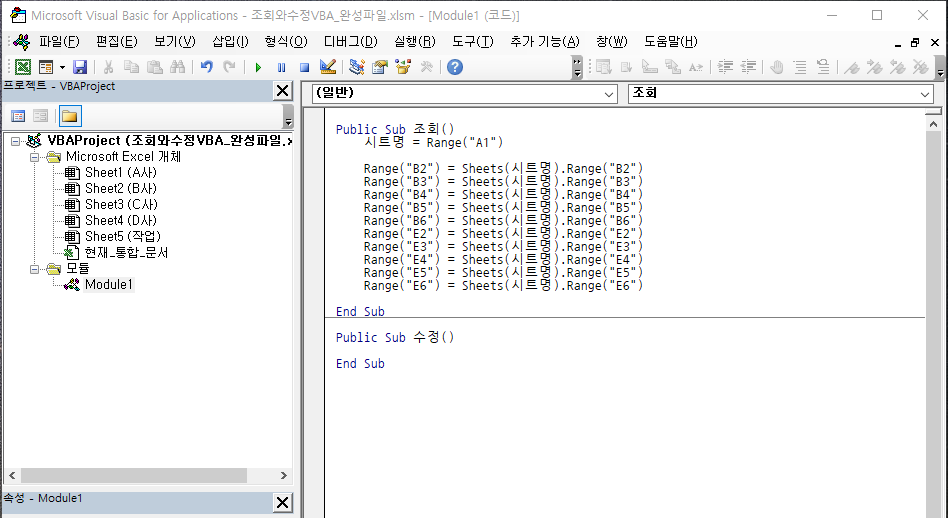948x518 pixels.
Task: Open the 도구(T) menu
Action: click(x=473, y=42)
